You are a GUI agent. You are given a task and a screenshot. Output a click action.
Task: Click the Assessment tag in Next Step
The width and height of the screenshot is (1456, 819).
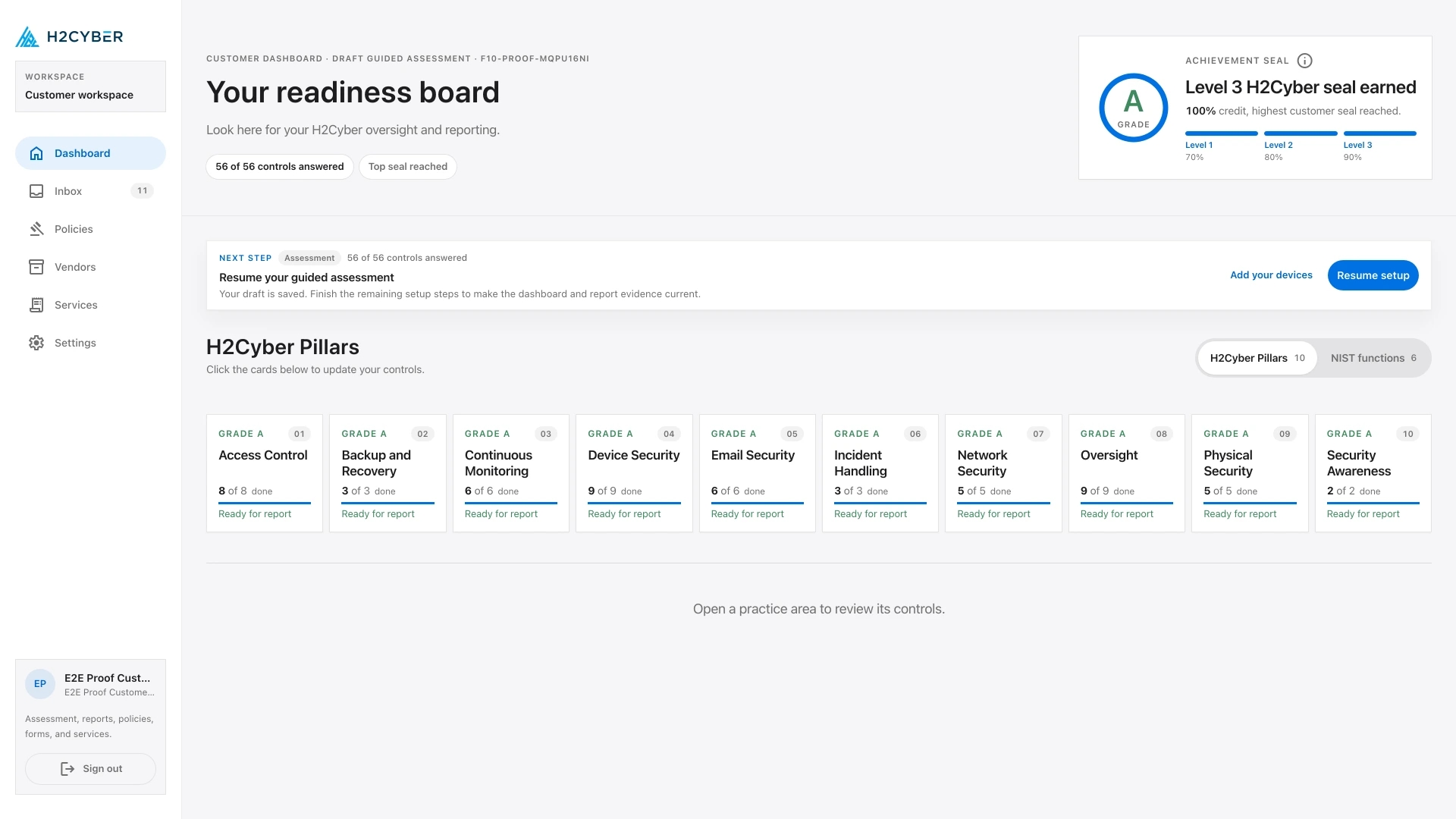pyautogui.click(x=309, y=258)
